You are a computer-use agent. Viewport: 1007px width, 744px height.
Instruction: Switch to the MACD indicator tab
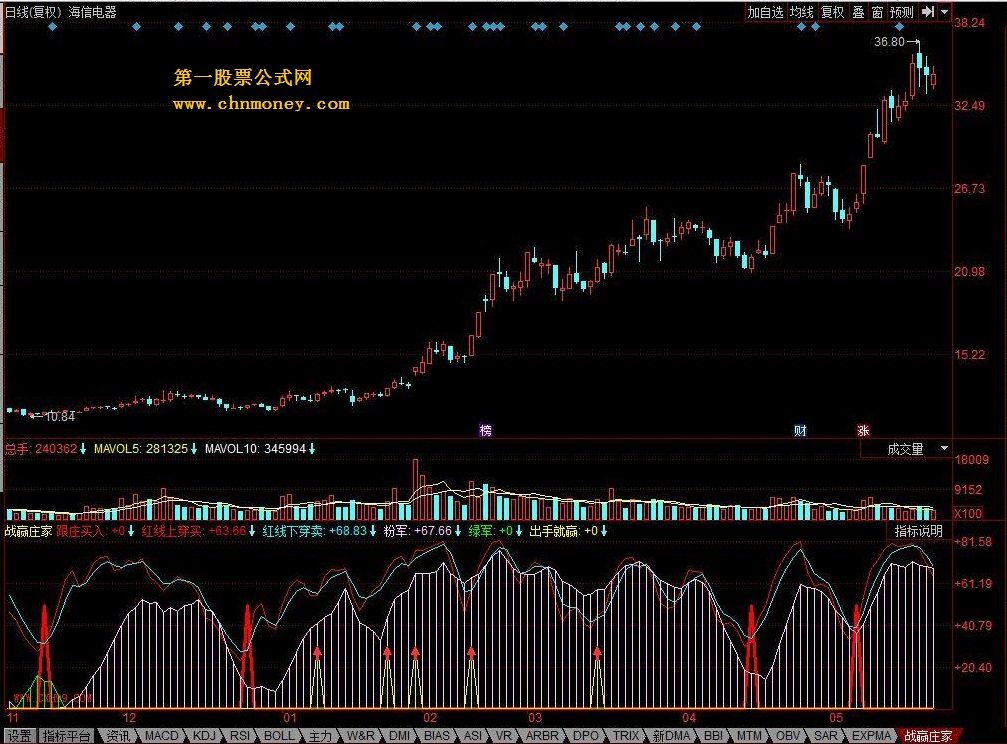click(x=161, y=736)
